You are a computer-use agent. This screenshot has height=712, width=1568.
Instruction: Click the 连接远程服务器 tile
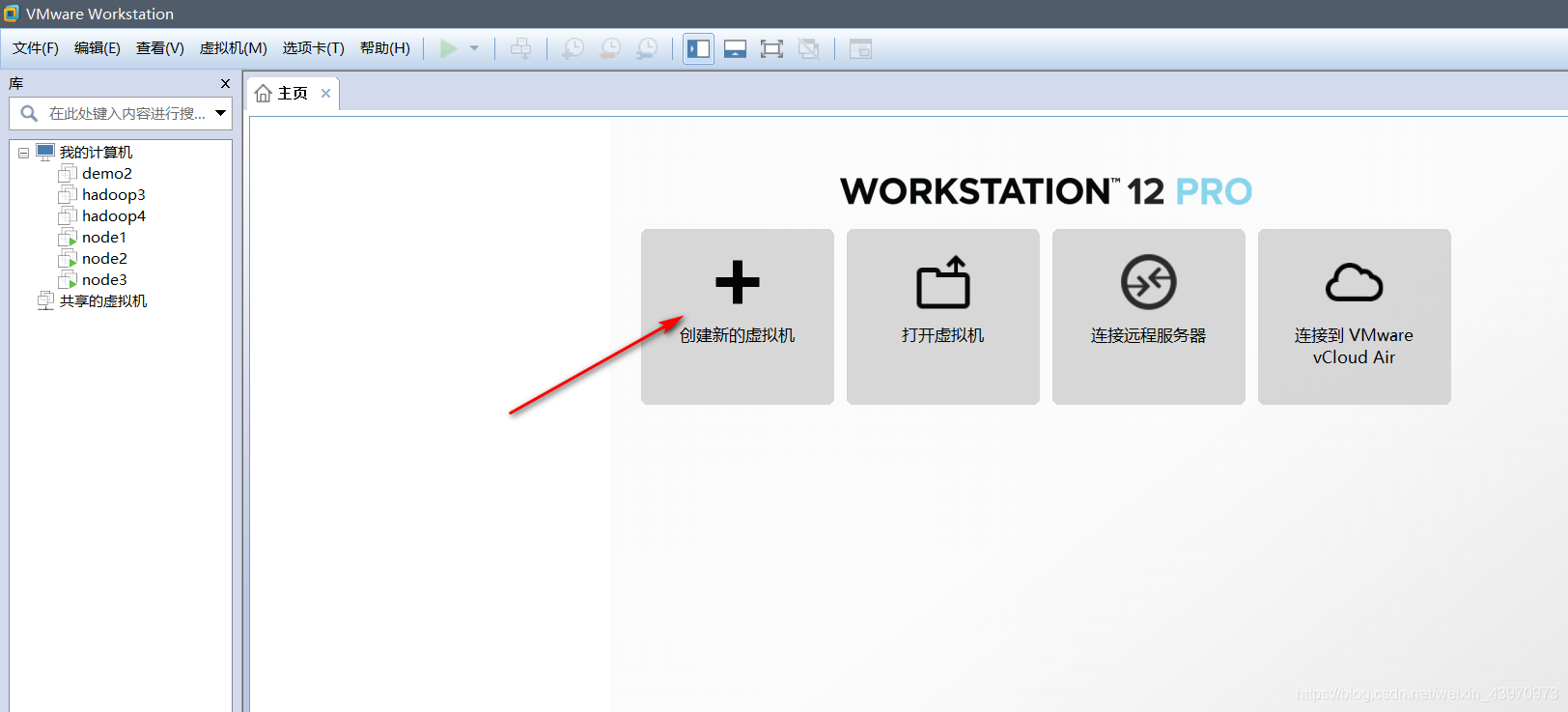pos(1149,317)
